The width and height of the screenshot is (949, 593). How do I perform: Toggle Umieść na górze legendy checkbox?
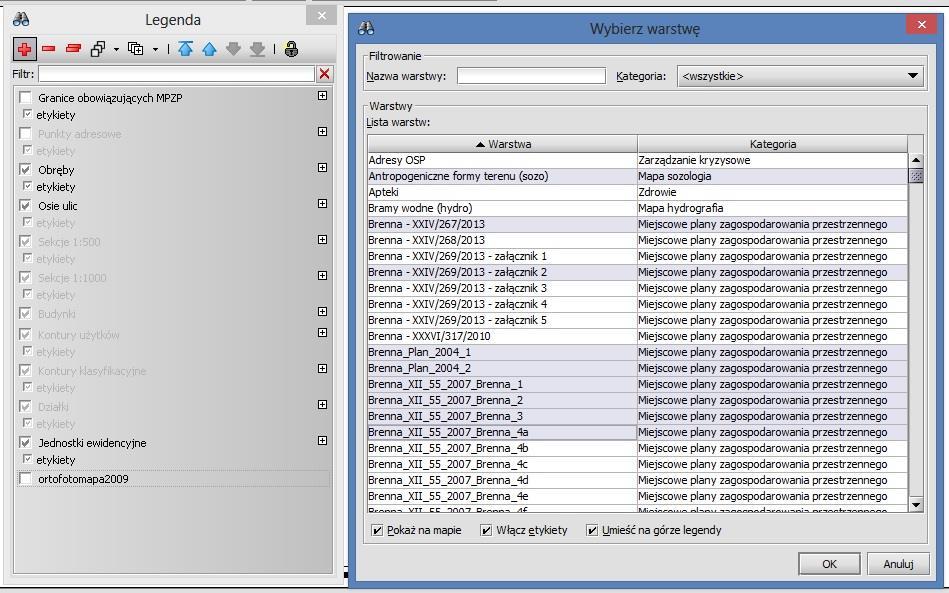coord(592,530)
